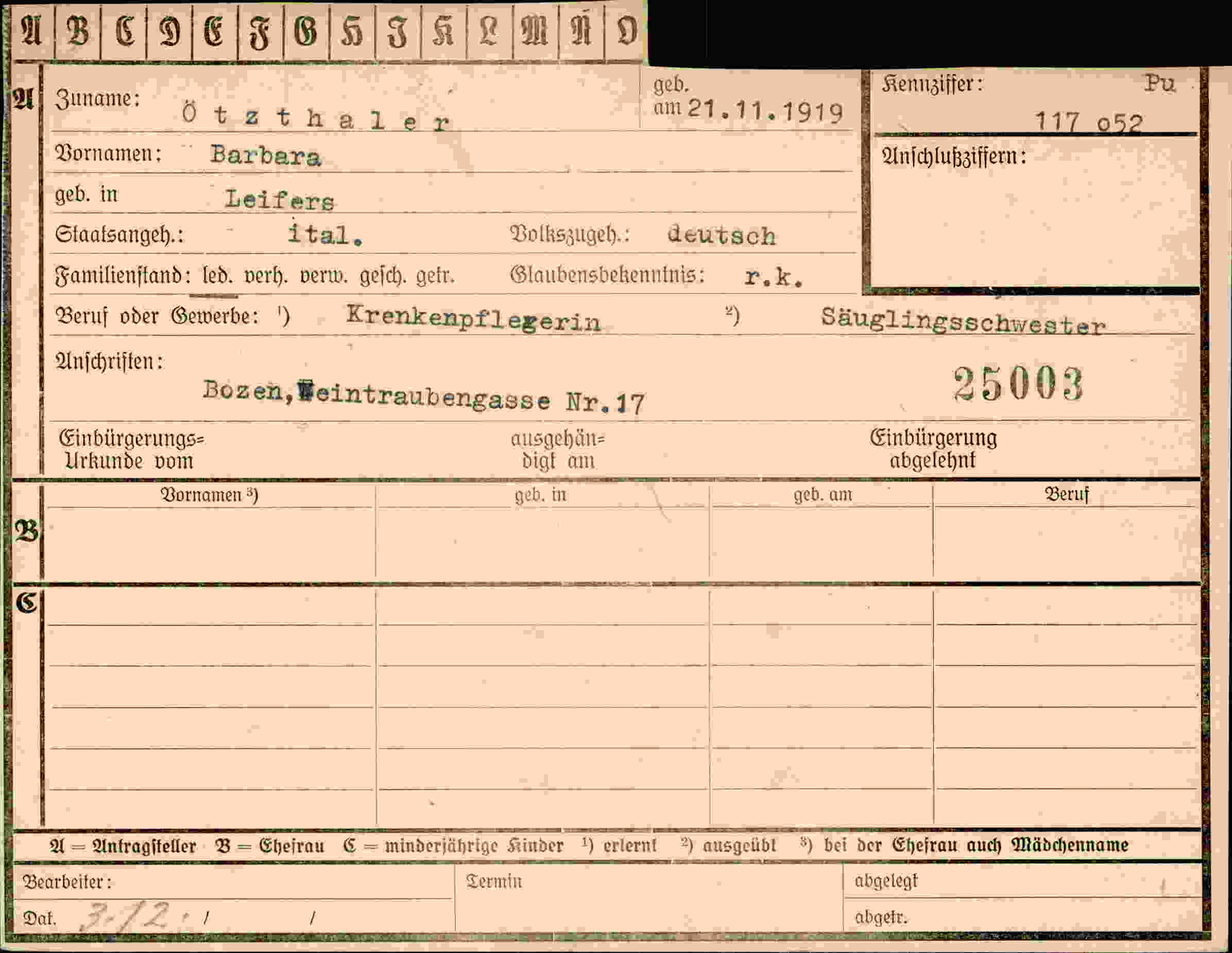Screen dimensions: 1232x953
Task: Click the 'Einbürgerung abgelehnt' label
Action: (933, 449)
